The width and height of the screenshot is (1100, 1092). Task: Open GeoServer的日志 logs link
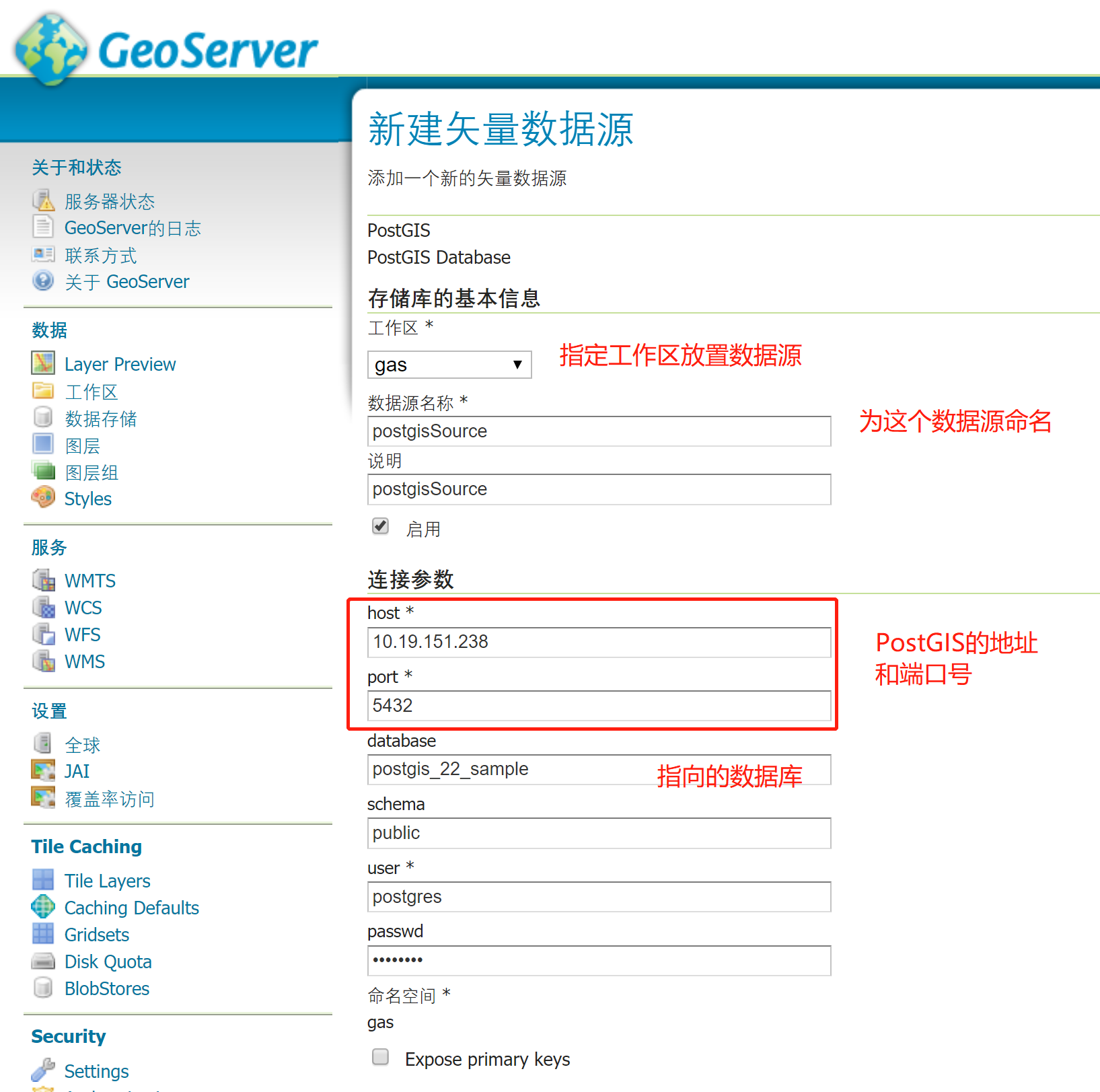pos(133,228)
